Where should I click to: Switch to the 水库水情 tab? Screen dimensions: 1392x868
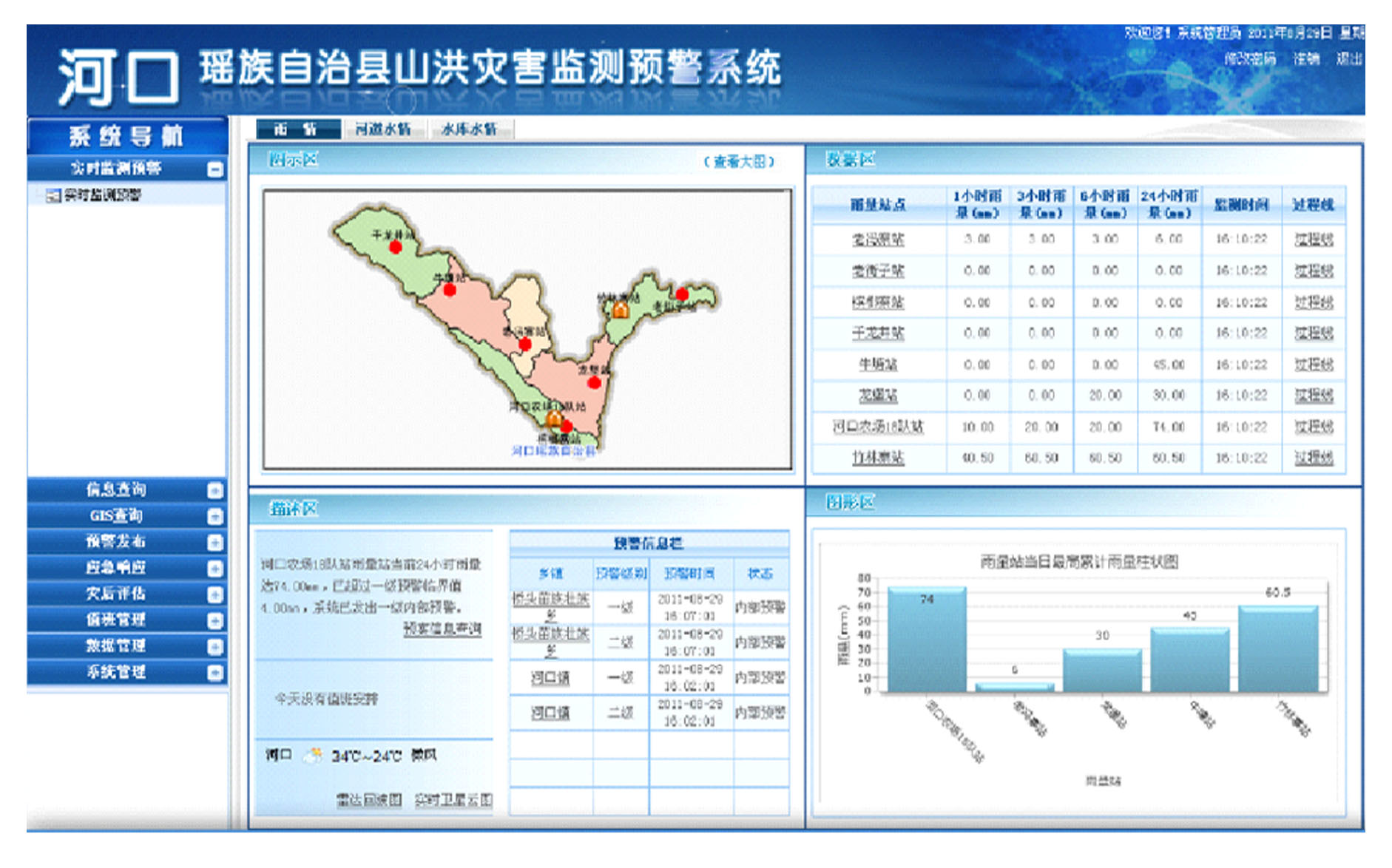tap(469, 129)
